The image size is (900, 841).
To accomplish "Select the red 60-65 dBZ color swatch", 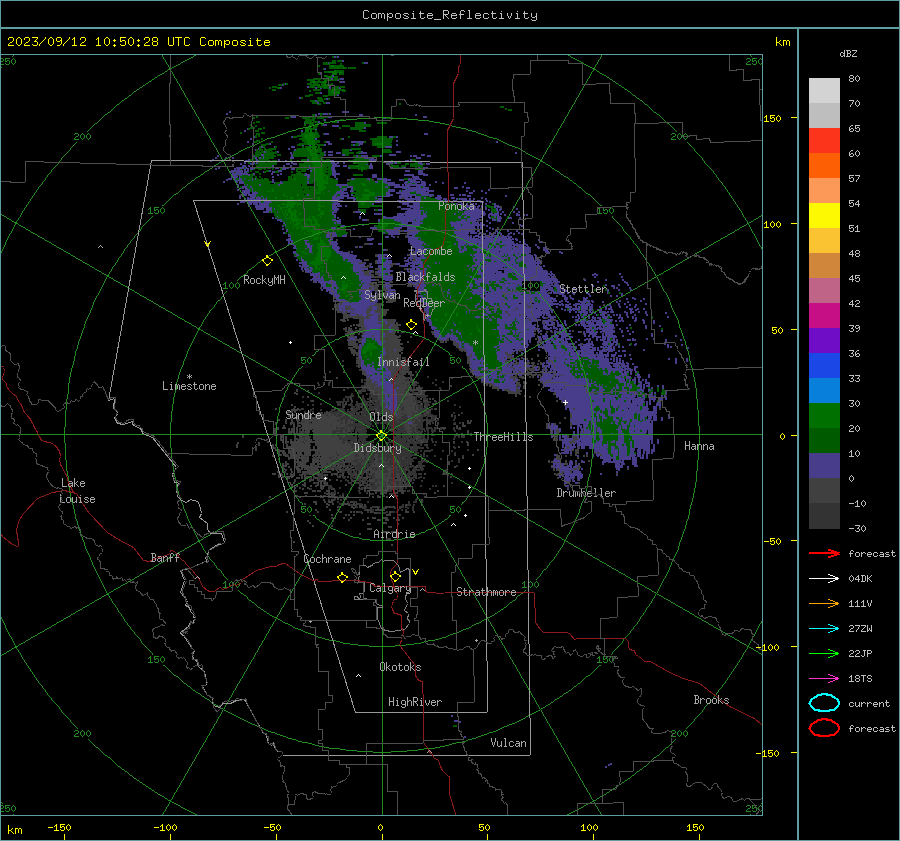I will (x=824, y=141).
